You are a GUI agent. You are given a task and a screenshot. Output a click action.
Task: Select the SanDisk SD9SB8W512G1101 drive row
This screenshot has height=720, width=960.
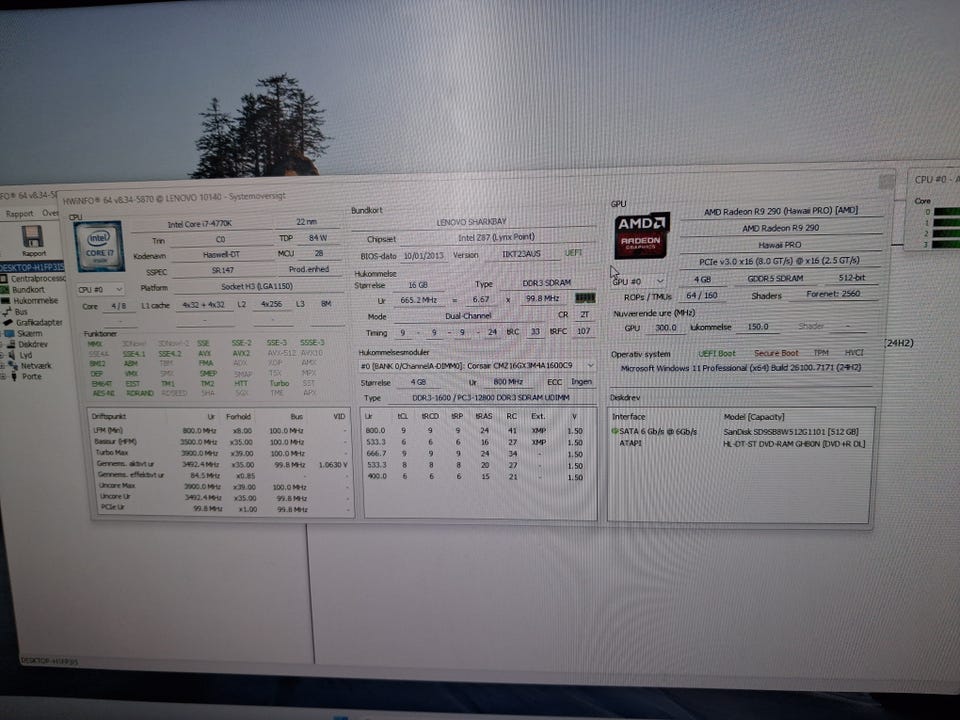click(740, 432)
